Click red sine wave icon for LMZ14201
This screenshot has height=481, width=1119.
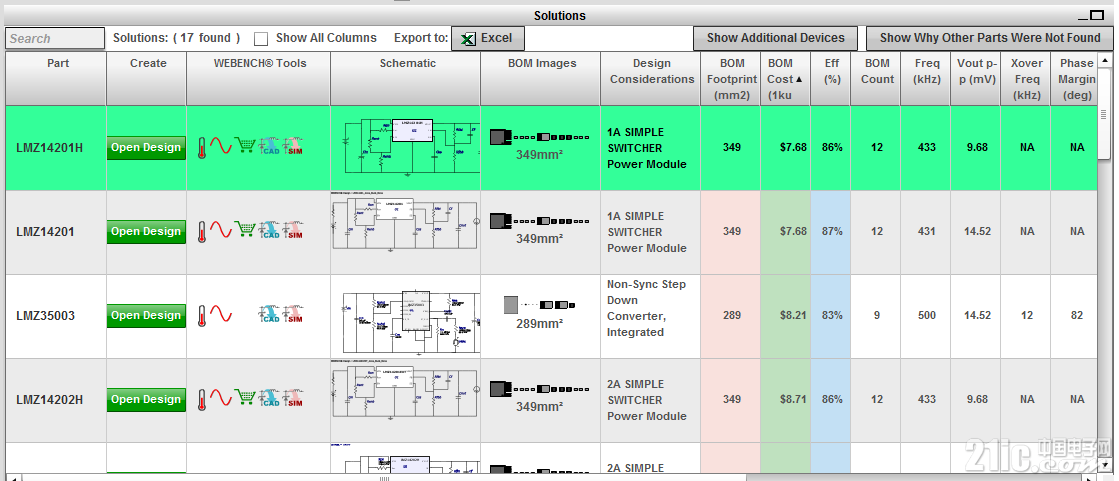click(221, 230)
